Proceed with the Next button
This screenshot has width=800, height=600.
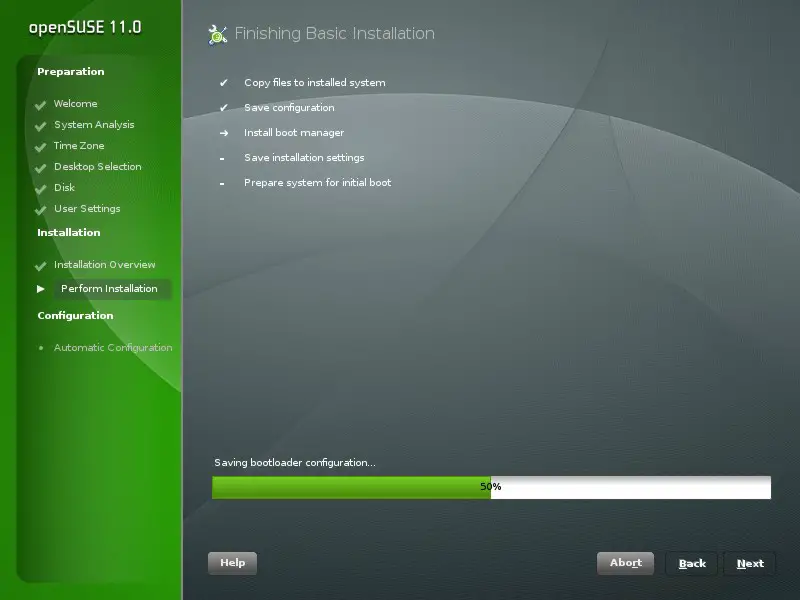click(750, 564)
